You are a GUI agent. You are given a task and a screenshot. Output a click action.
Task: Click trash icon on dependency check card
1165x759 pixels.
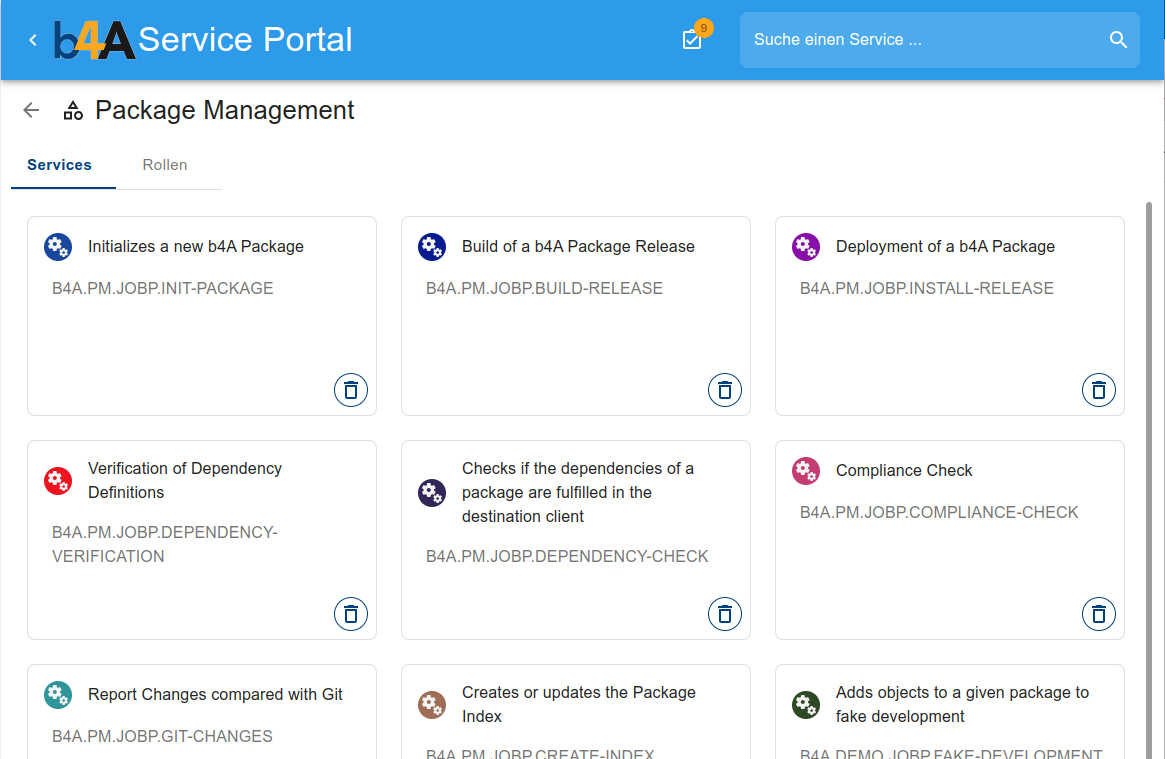(x=724, y=614)
